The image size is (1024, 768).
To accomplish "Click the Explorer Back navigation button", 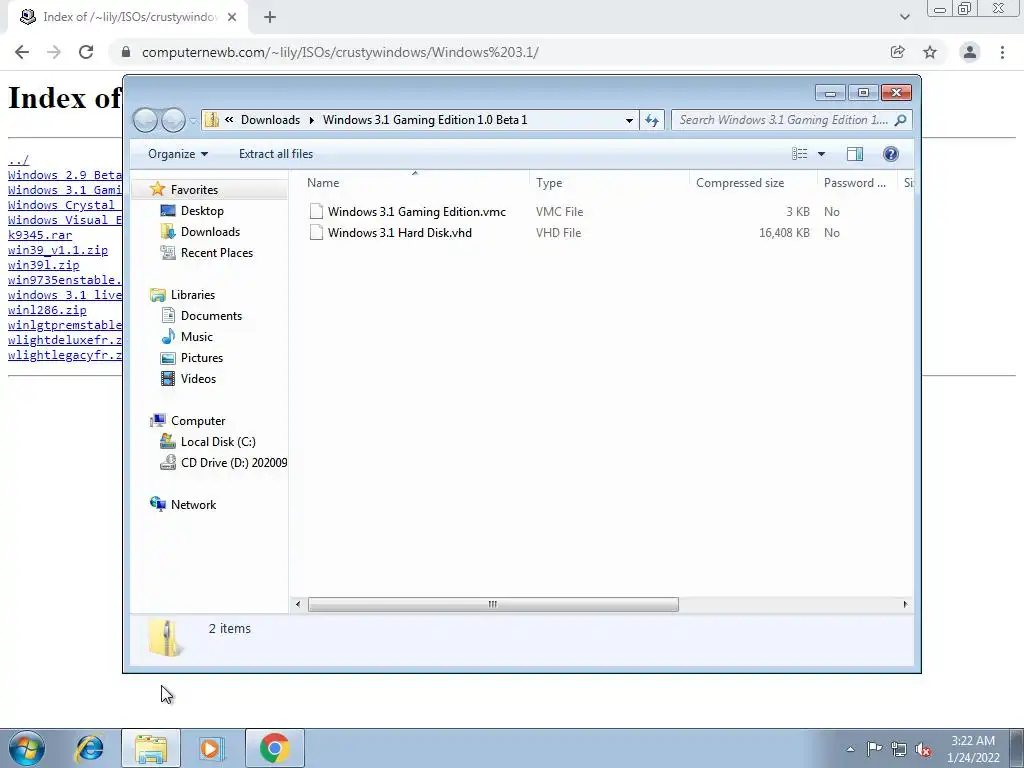I will coord(145,120).
